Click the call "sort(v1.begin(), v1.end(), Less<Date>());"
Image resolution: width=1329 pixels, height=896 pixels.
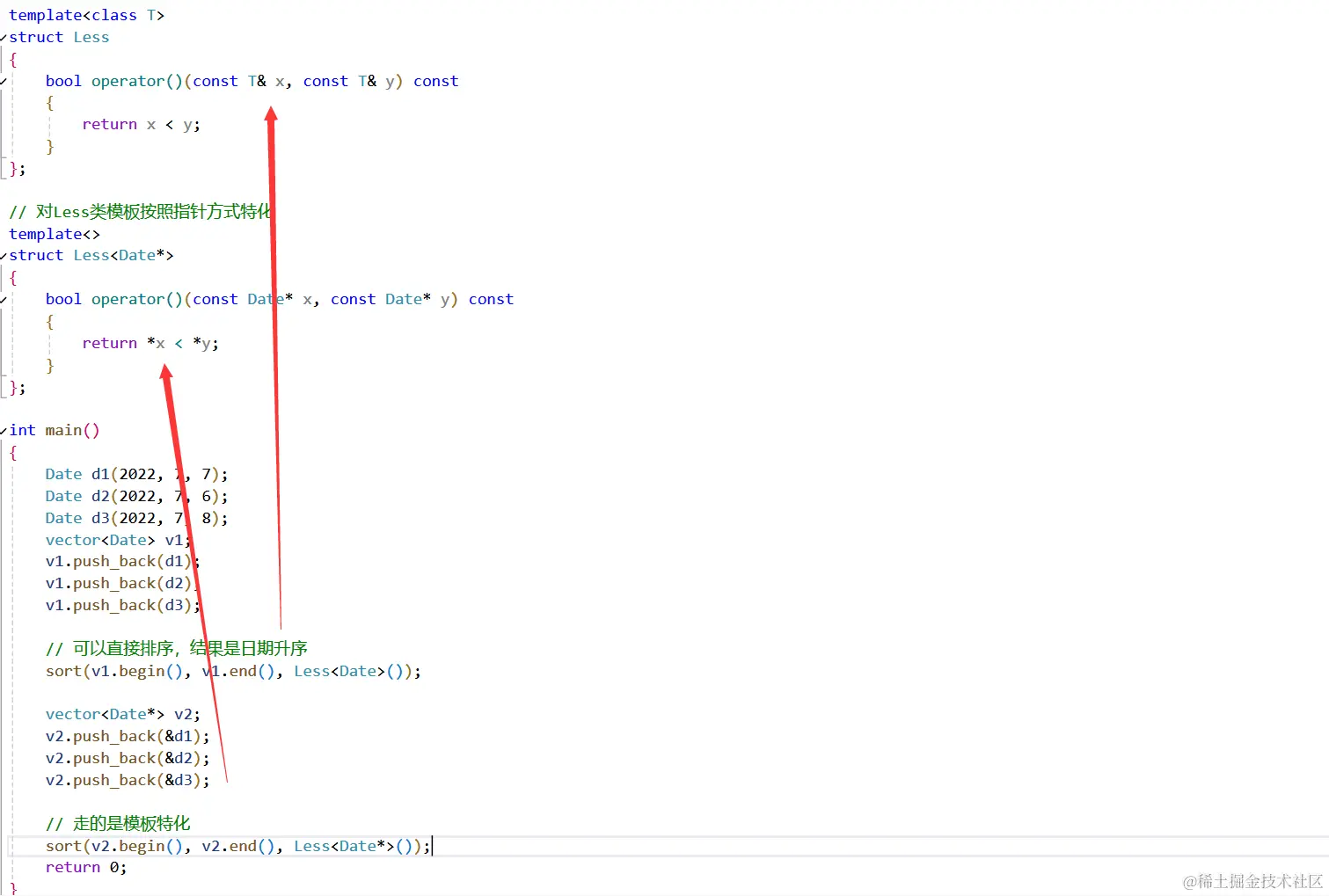233,671
